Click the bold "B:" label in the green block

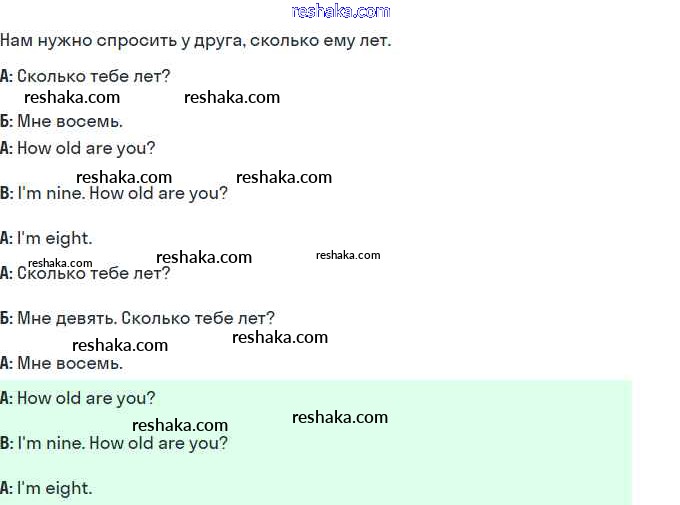[x=6, y=443]
